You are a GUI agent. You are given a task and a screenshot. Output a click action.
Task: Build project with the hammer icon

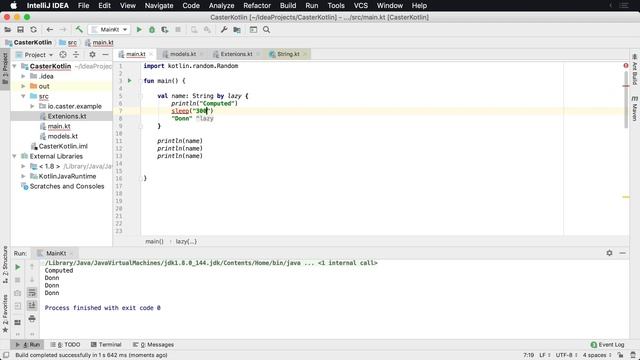[79, 30]
